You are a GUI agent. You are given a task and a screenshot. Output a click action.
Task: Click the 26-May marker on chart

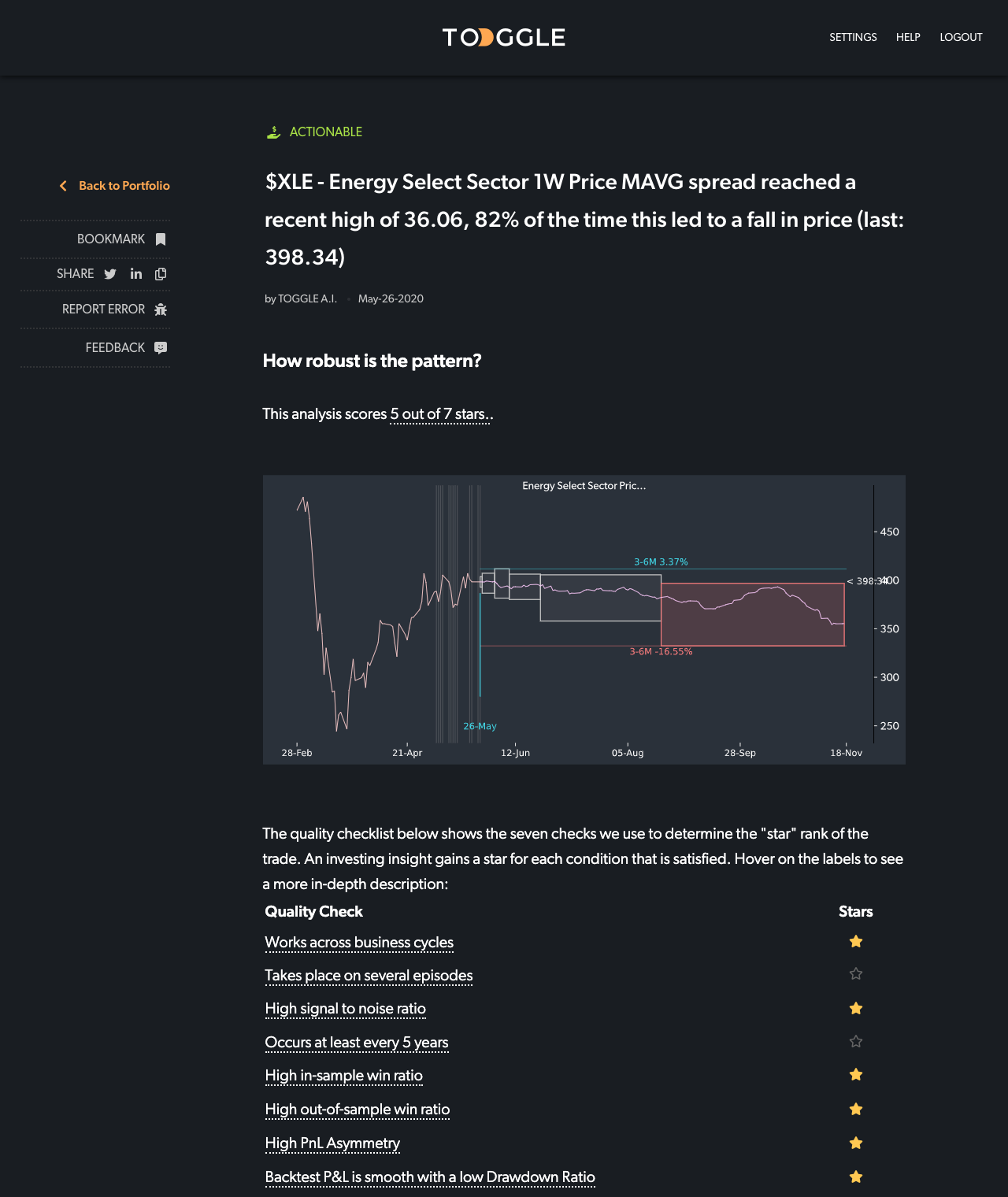tap(480, 726)
